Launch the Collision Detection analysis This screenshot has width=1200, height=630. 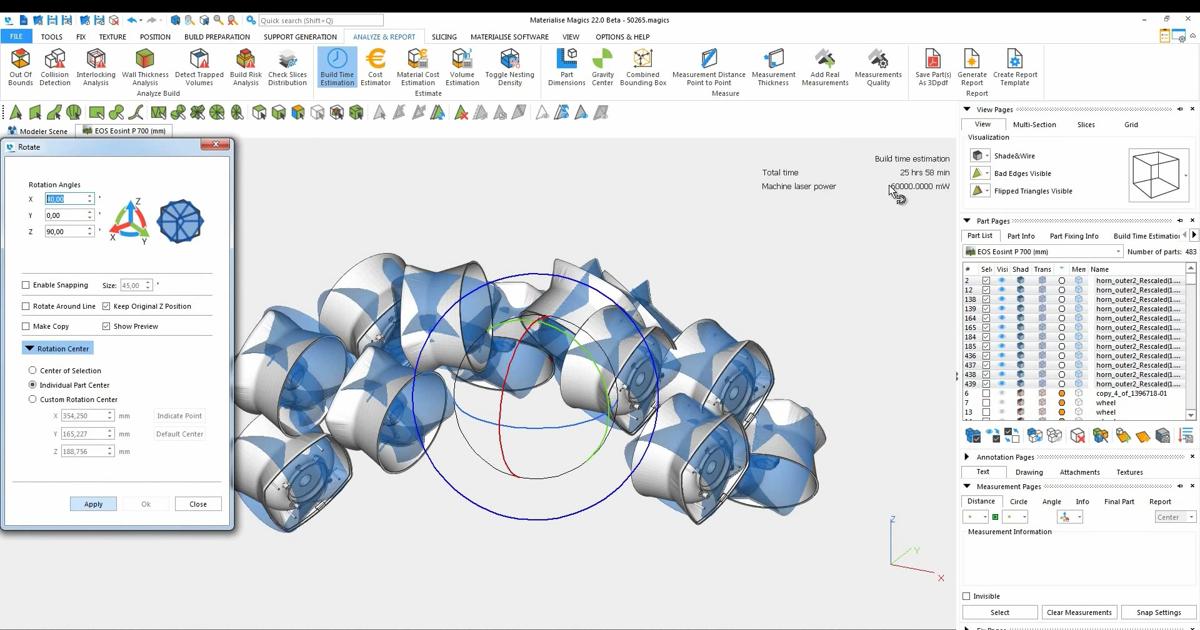[x=55, y=65]
